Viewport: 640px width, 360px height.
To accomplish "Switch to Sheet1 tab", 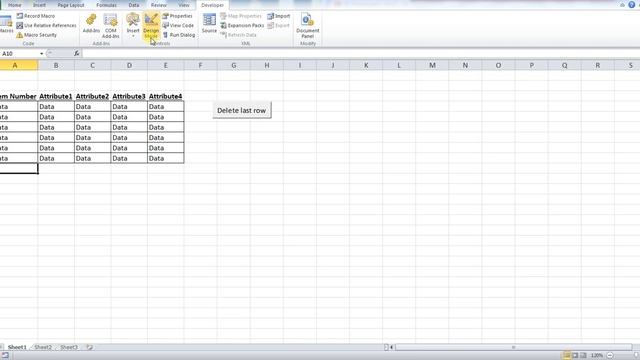I will [17, 347].
